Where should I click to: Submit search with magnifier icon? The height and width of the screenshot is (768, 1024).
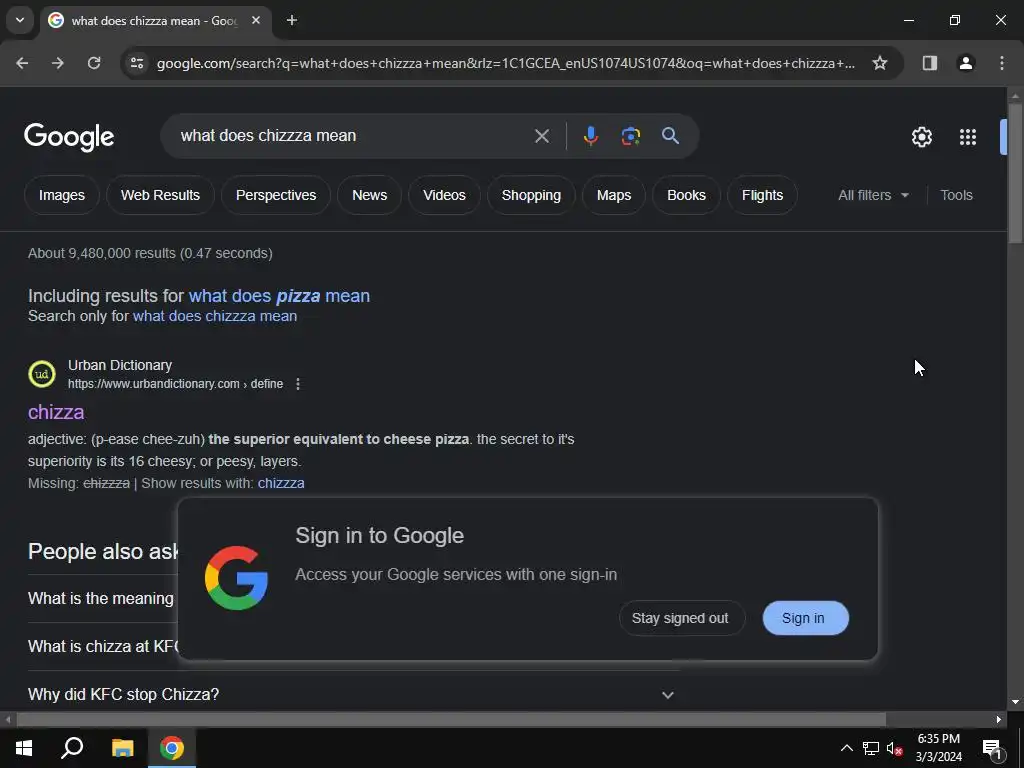pyautogui.click(x=670, y=136)
